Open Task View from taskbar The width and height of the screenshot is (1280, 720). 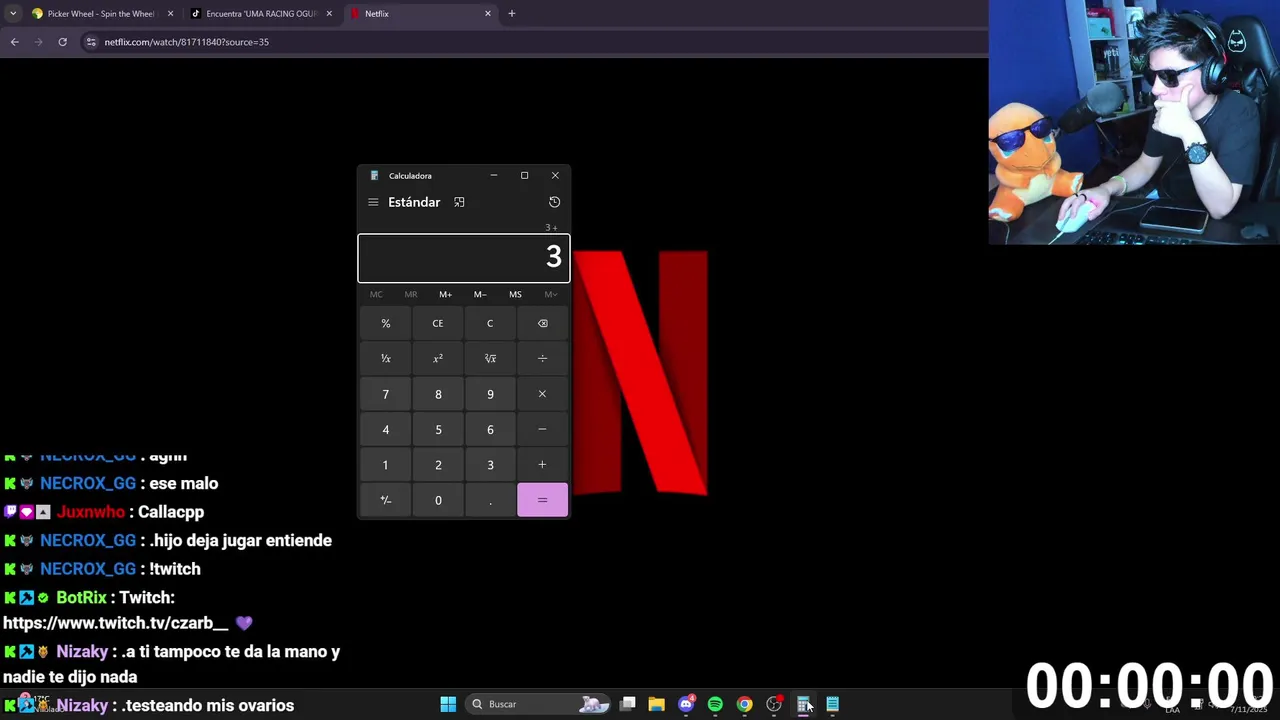(x=627, y=704)
